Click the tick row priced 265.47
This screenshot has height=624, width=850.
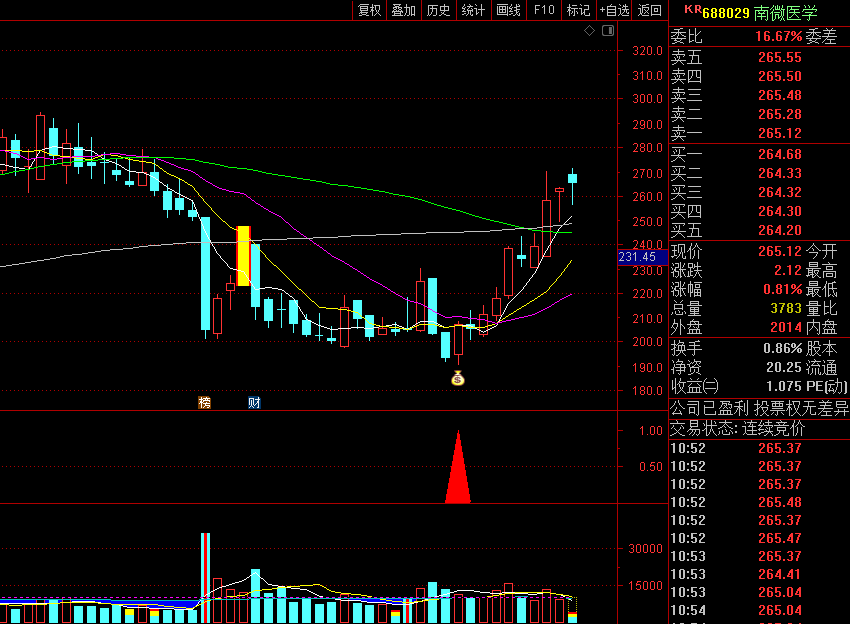[759, 538]
